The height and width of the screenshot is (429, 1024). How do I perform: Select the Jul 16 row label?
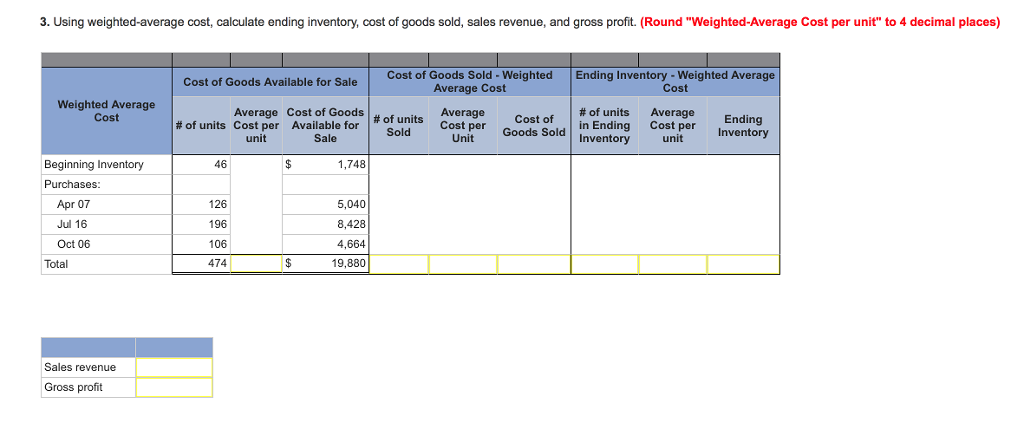tap(72, 224)
